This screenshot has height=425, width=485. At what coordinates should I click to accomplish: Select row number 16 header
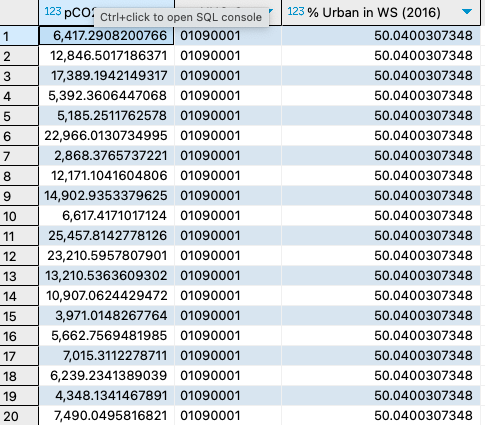point(19,336)
